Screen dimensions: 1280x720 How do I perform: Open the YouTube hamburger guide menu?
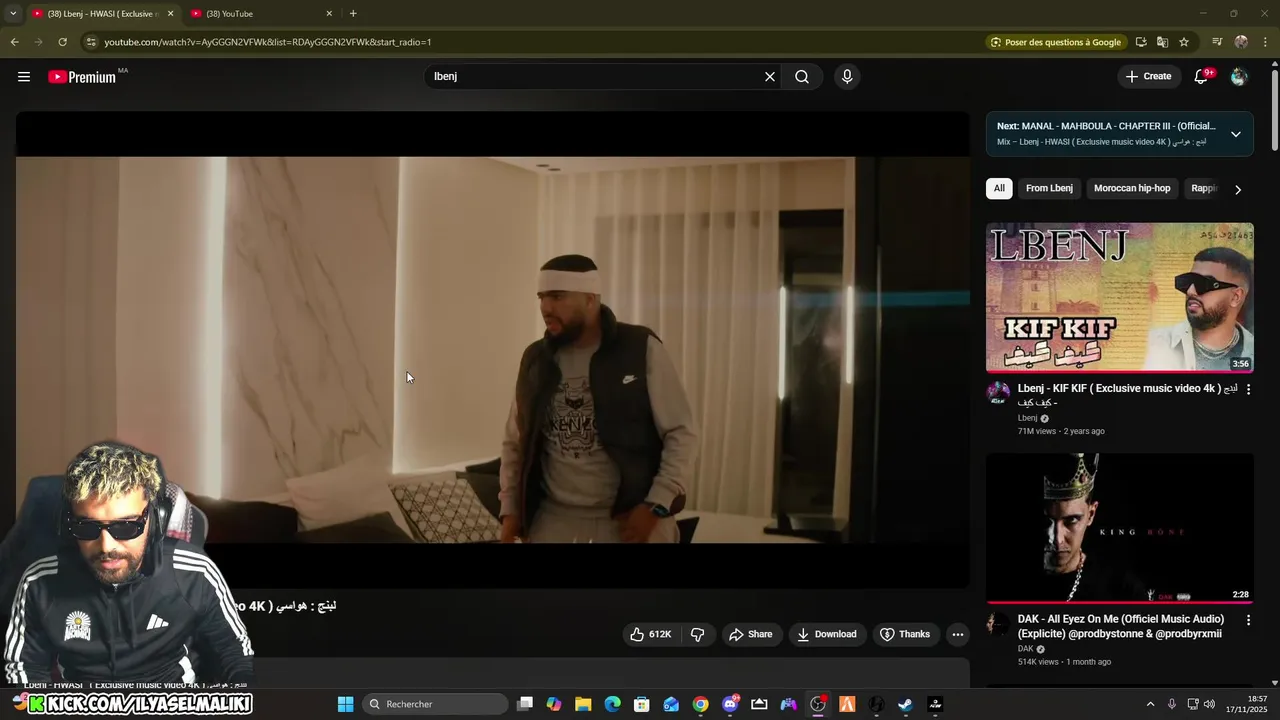pos(24,77)
